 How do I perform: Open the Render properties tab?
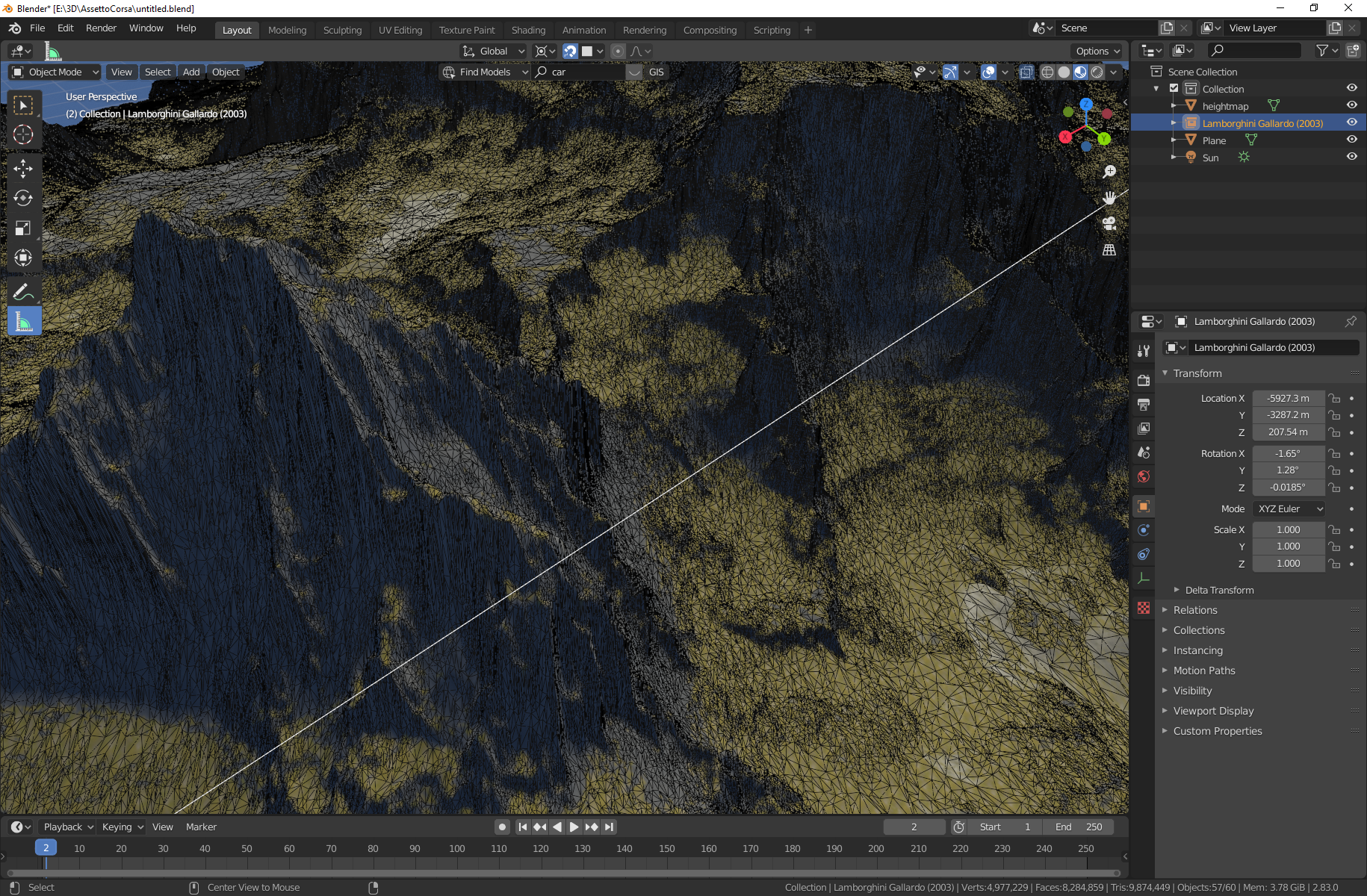tap(1144, 381)
